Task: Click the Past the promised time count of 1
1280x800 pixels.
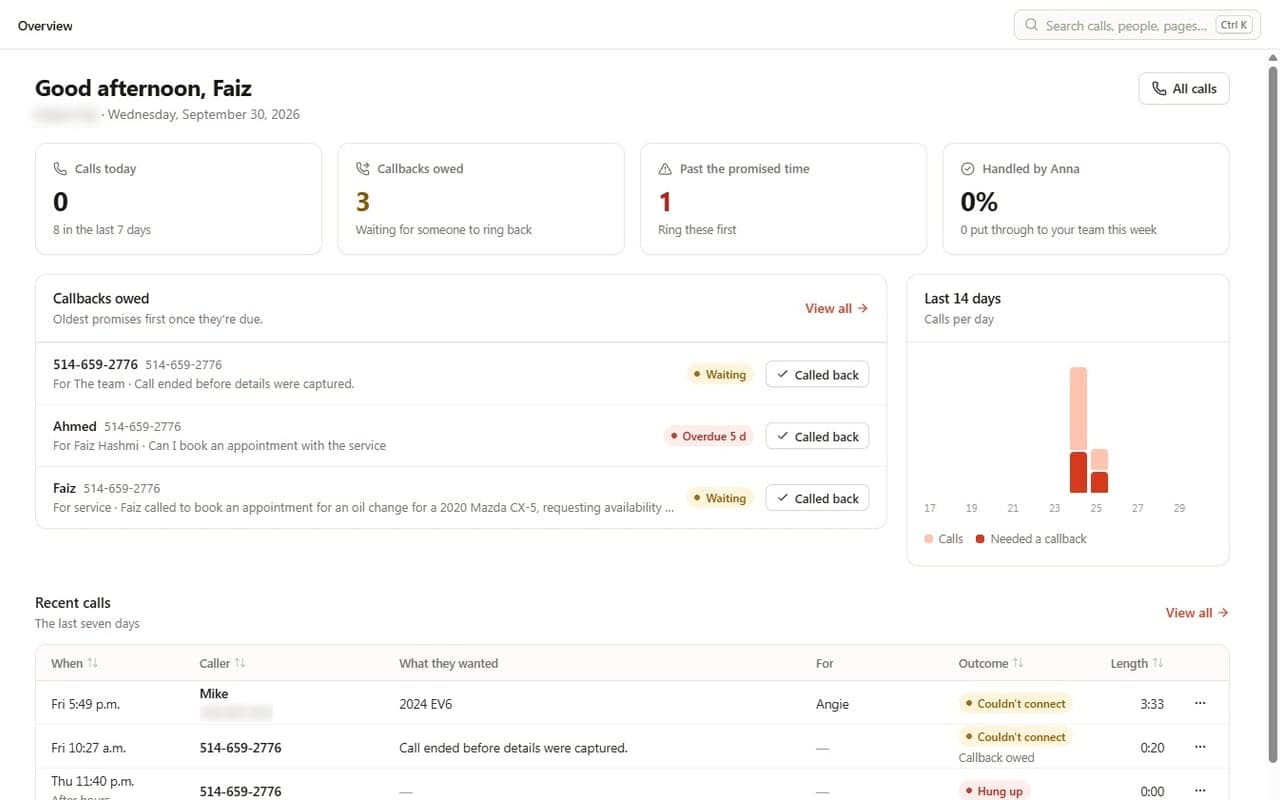Action: coord(665,202)
